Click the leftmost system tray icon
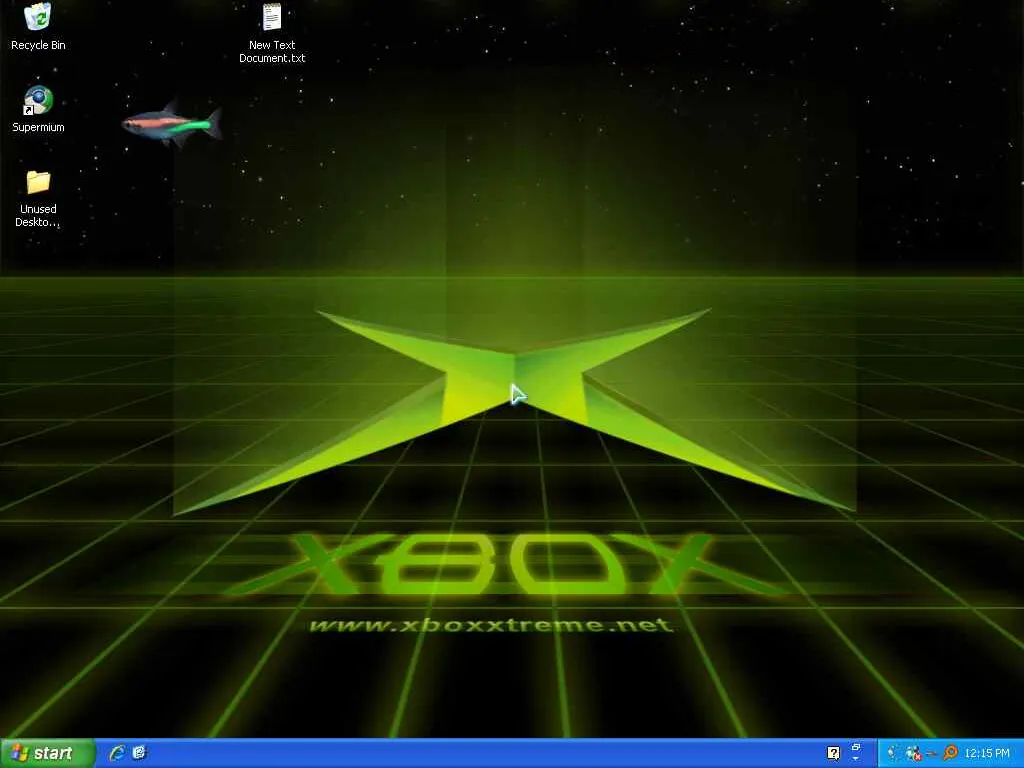The height and width of the screenshot is (768, 1024). coord(891,752)
